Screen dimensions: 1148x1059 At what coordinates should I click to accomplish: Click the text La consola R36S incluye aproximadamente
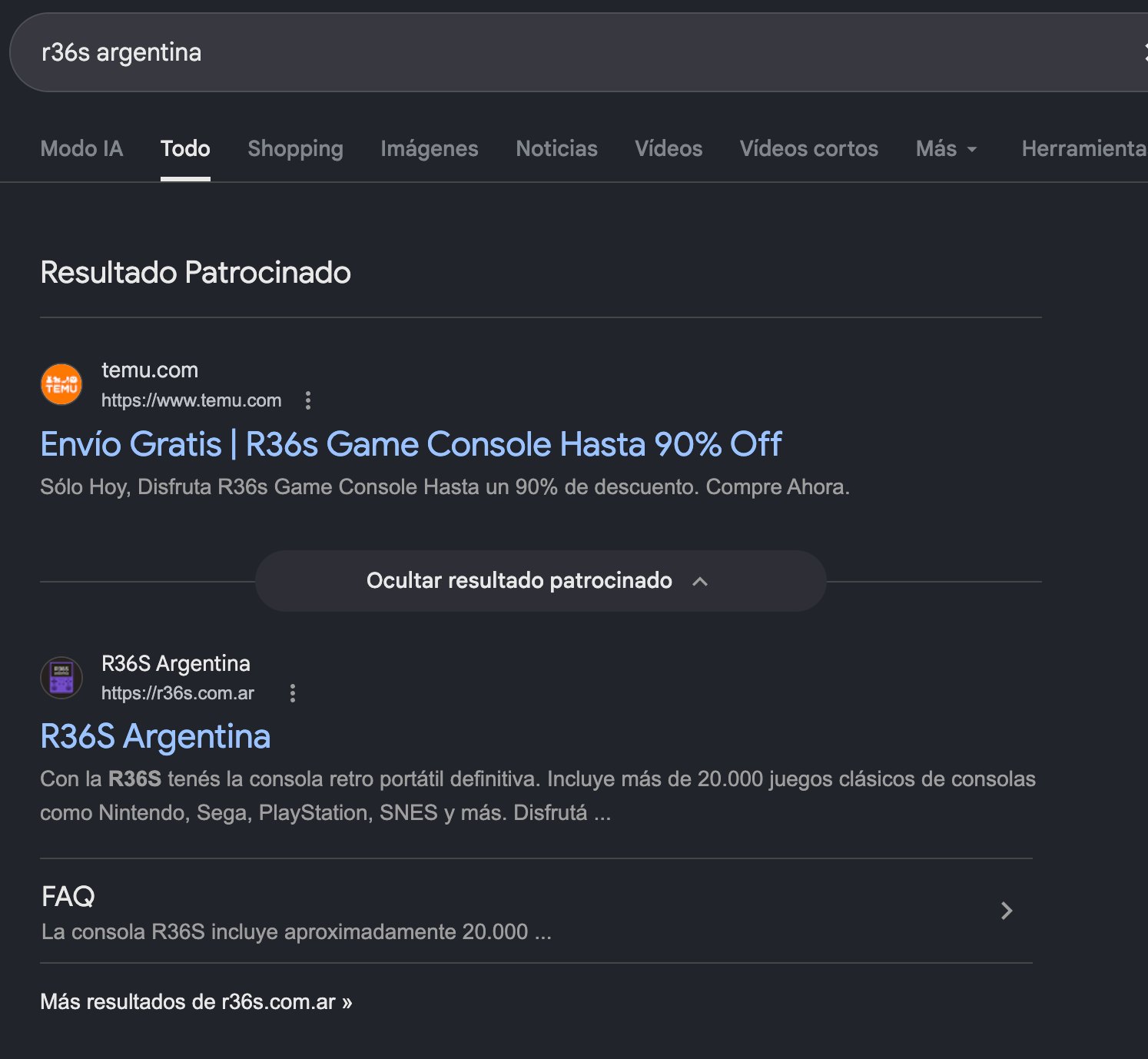pyautogui.click(x=297, y=932)
